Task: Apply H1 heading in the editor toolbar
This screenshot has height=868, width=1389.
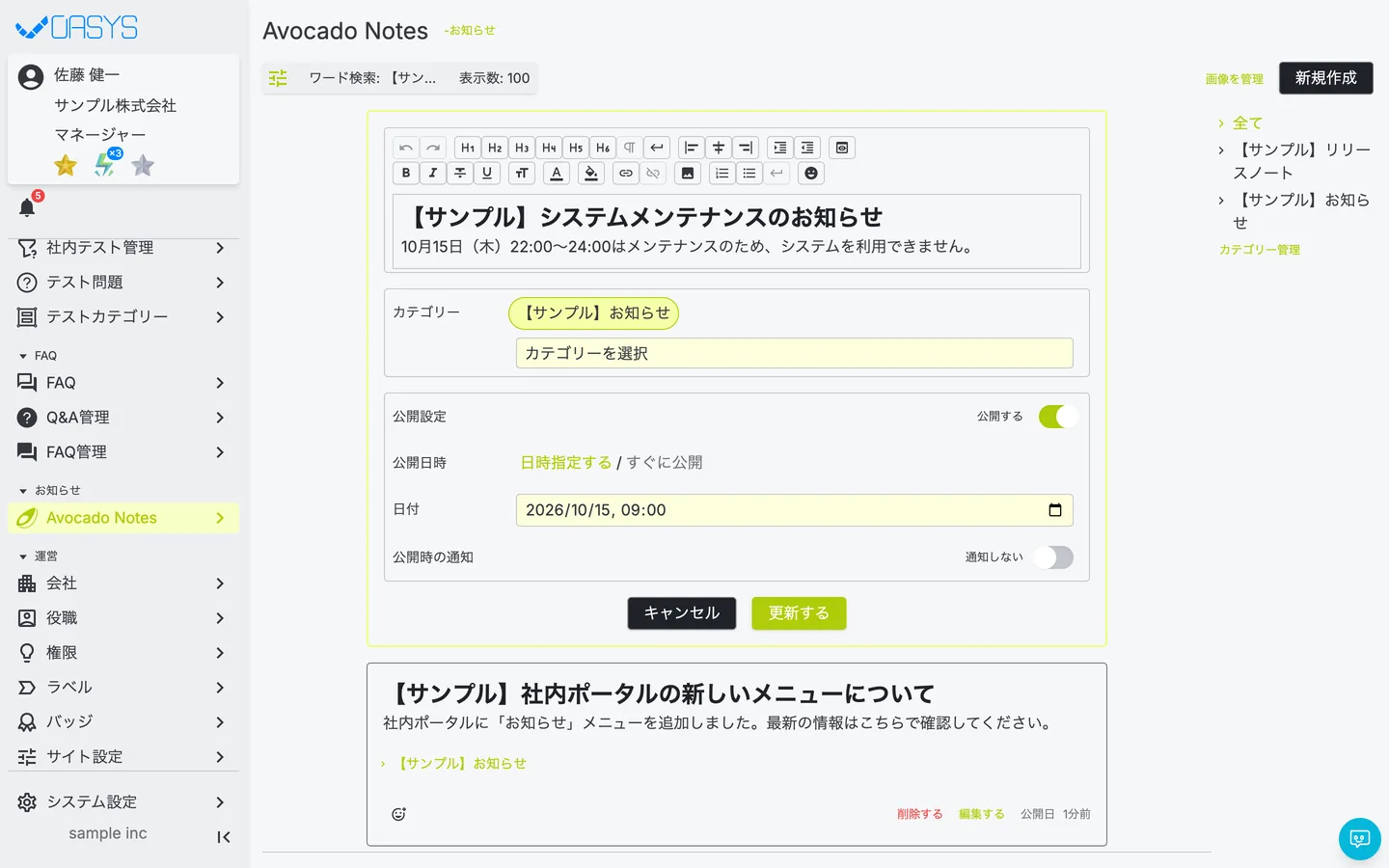Action: pos(468,148)
